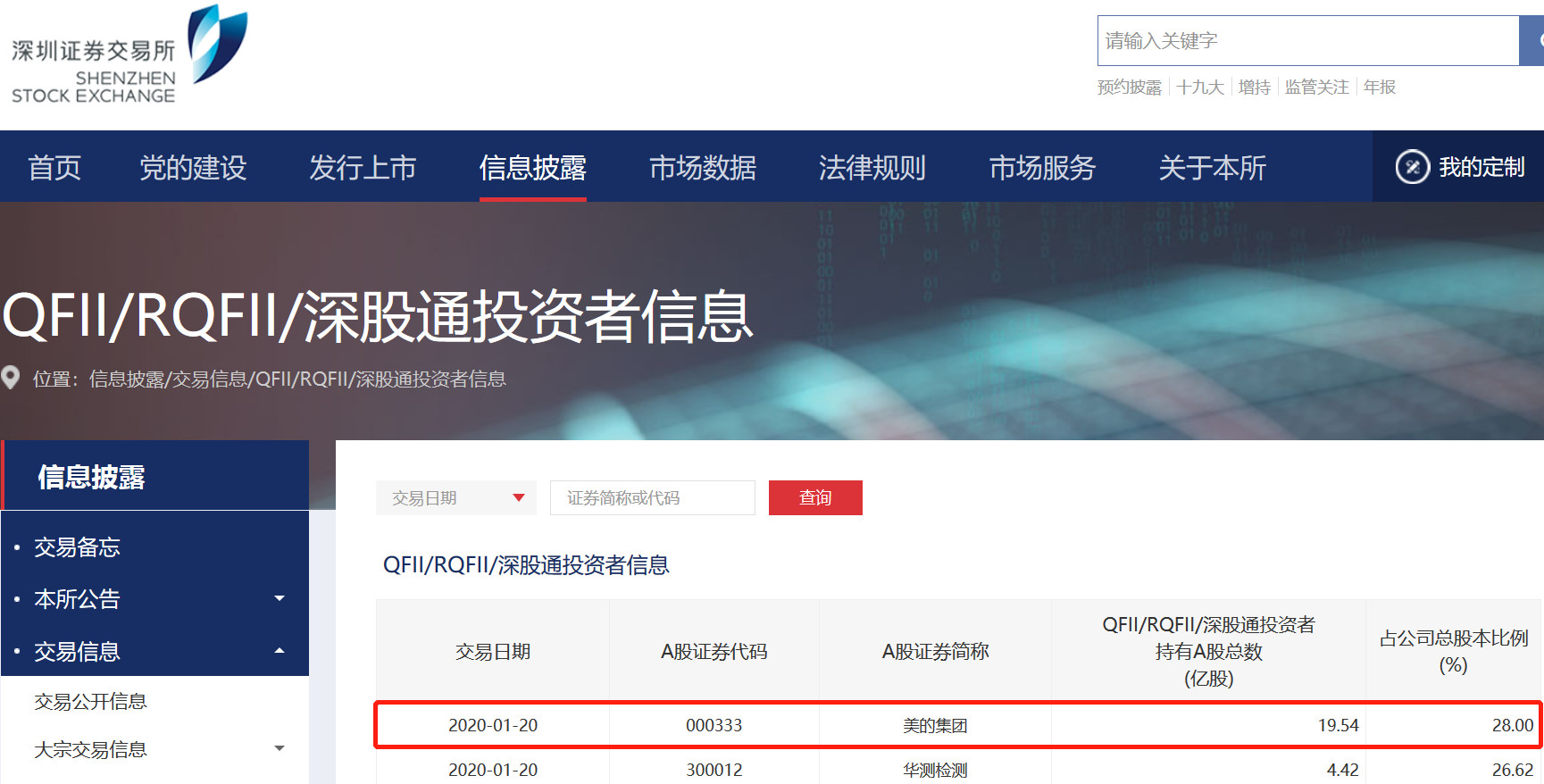Open the 信息披露 navigation tab

(532, 167)
